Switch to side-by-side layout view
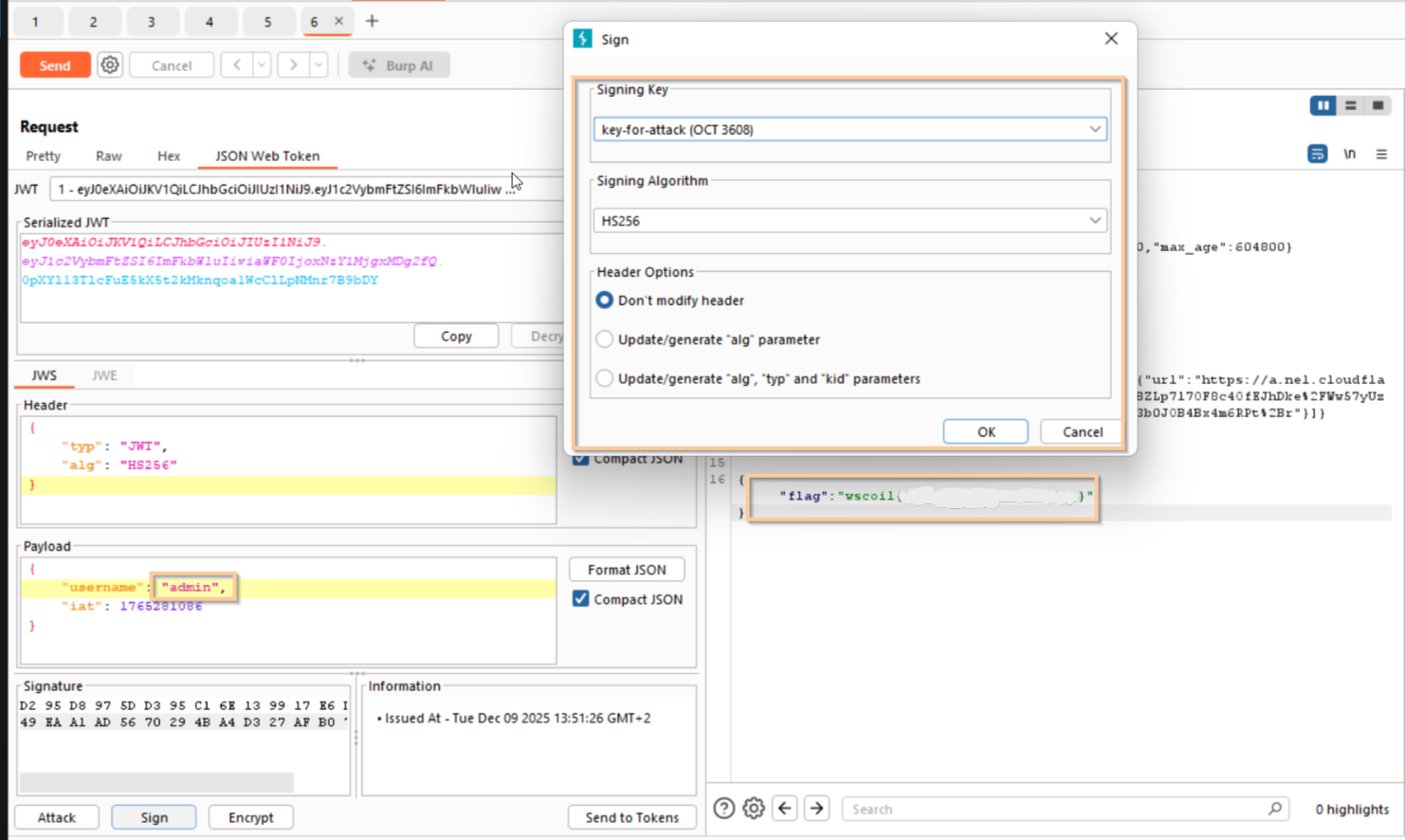Image resolution: width=1405 pixels, height=840 pixels. [x=1323, y=105]
